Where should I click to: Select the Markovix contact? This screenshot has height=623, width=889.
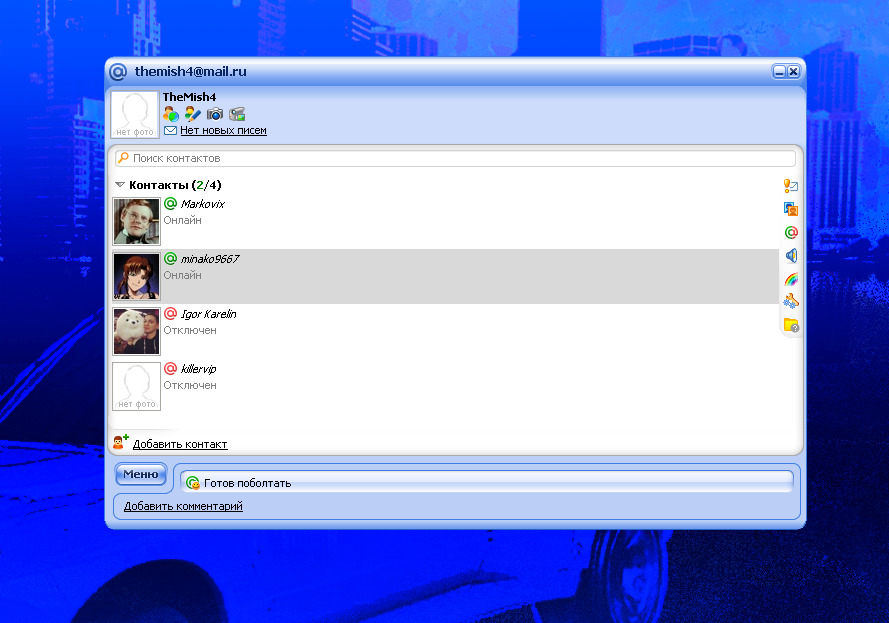click(x=445, y=221)
